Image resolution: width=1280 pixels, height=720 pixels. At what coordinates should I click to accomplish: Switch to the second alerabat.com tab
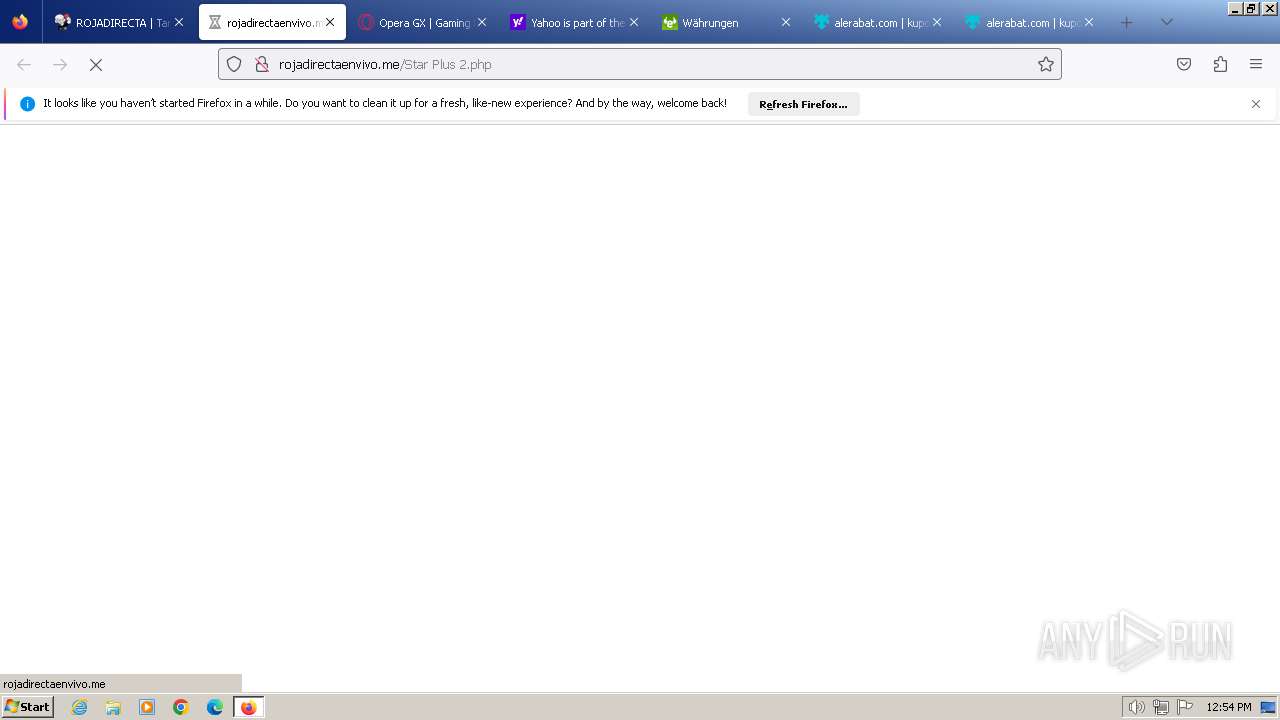(x=1030, y=22)
